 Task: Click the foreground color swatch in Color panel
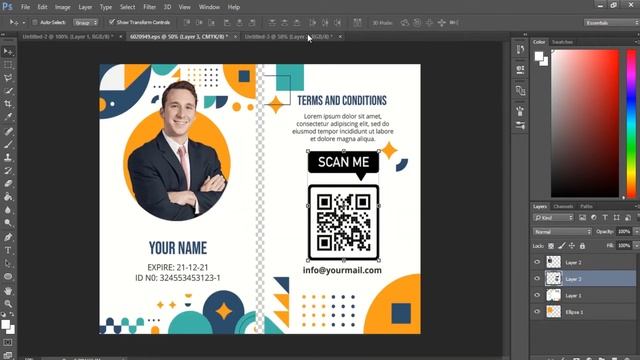[539, 56]
